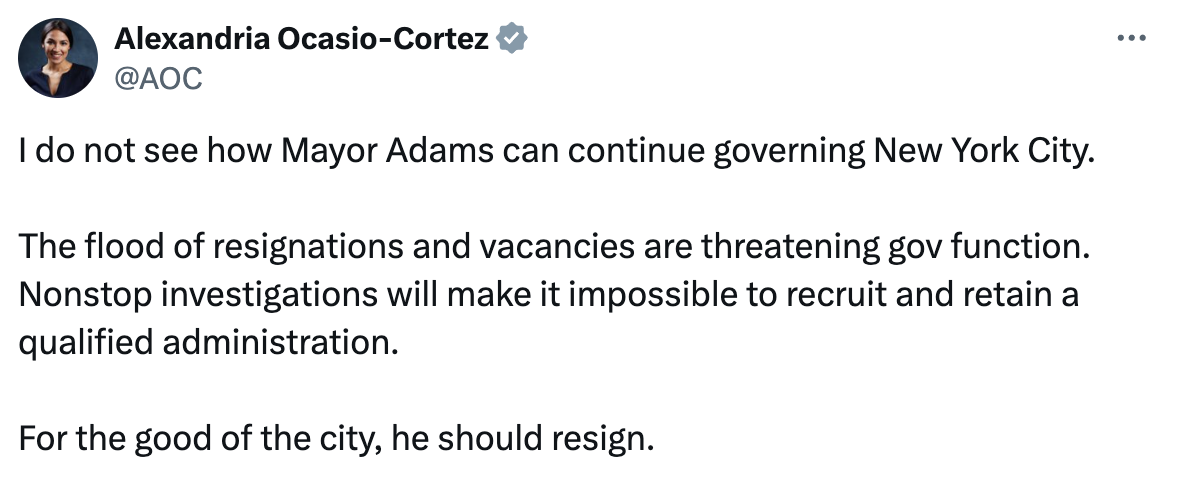The height and width of the screenshot is (496, 1180).
Task: Open Alexandria Ocasio-Cortez display name link
Action: (302, 38)
